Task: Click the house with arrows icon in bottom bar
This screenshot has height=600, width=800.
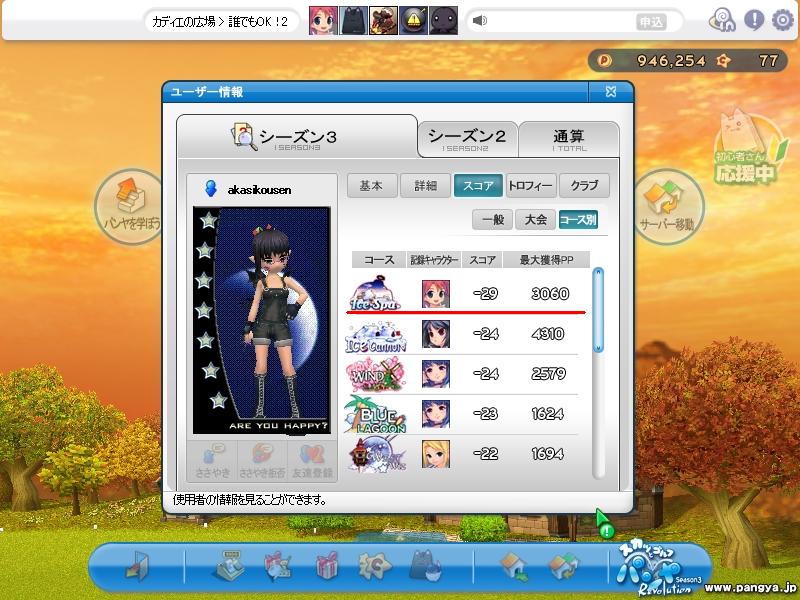Action: pyautogui.click(x=564, y=566)
